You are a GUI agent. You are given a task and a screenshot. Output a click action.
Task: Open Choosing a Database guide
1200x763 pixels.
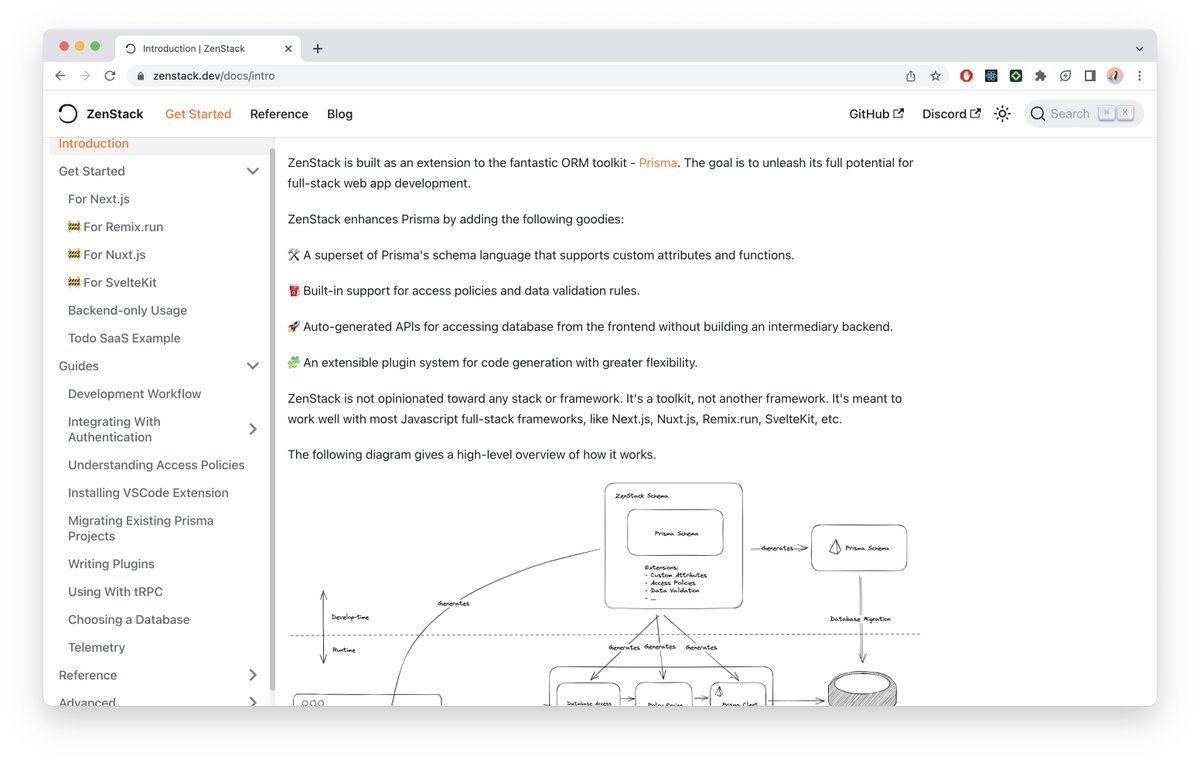click(x=129, y=620)
